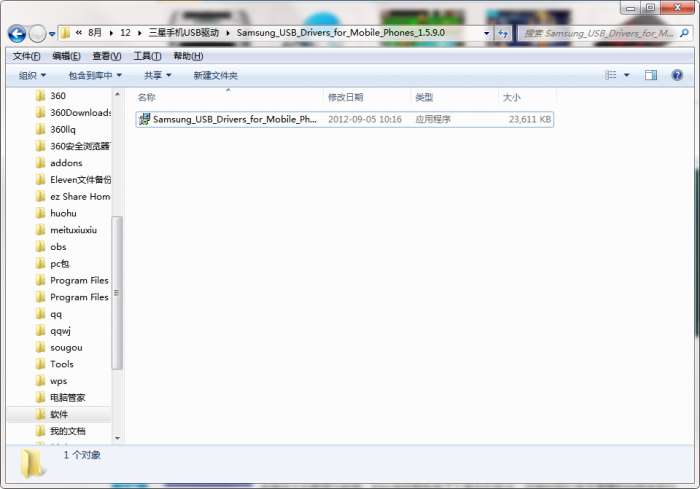Click the large folder icon in details pane
The height and width of the screenshot is (489, 700).
tap(33, 464)
